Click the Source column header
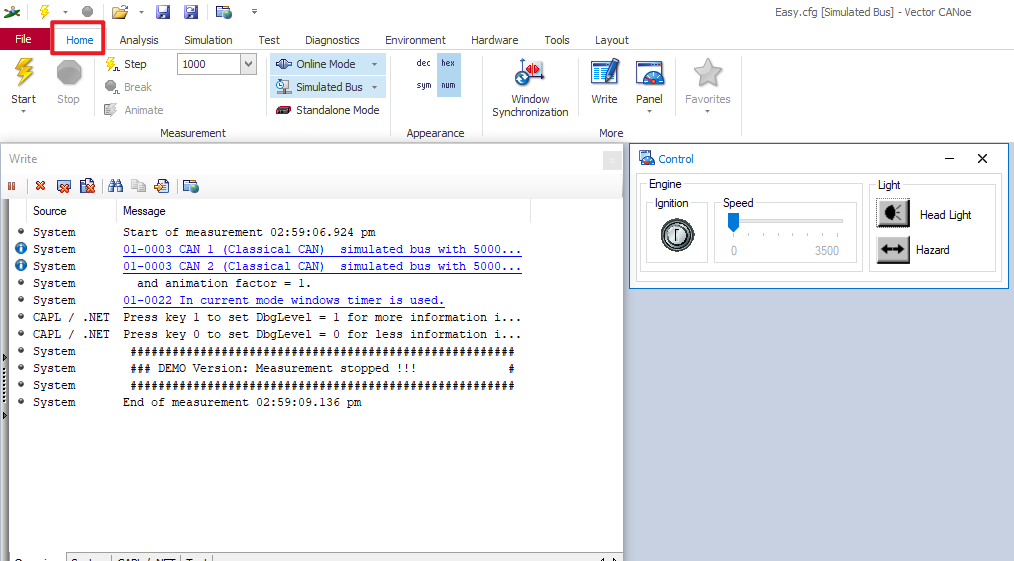1014x561 pixels. click(x=71, y=211)
